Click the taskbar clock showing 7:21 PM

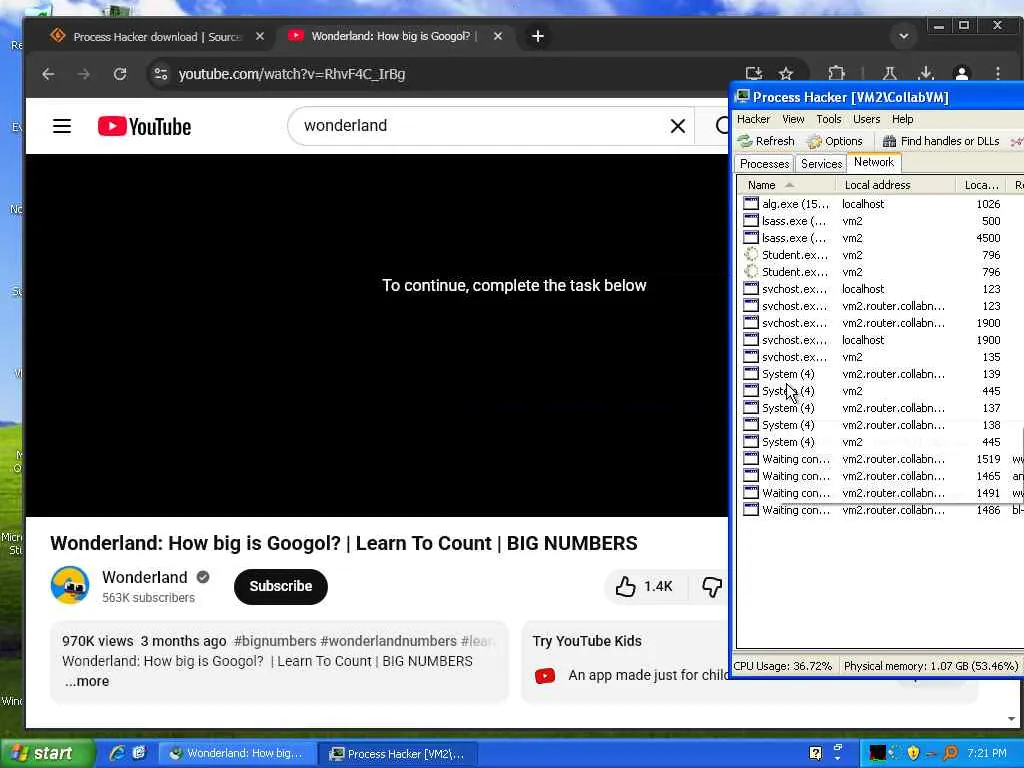click(987, 753)
